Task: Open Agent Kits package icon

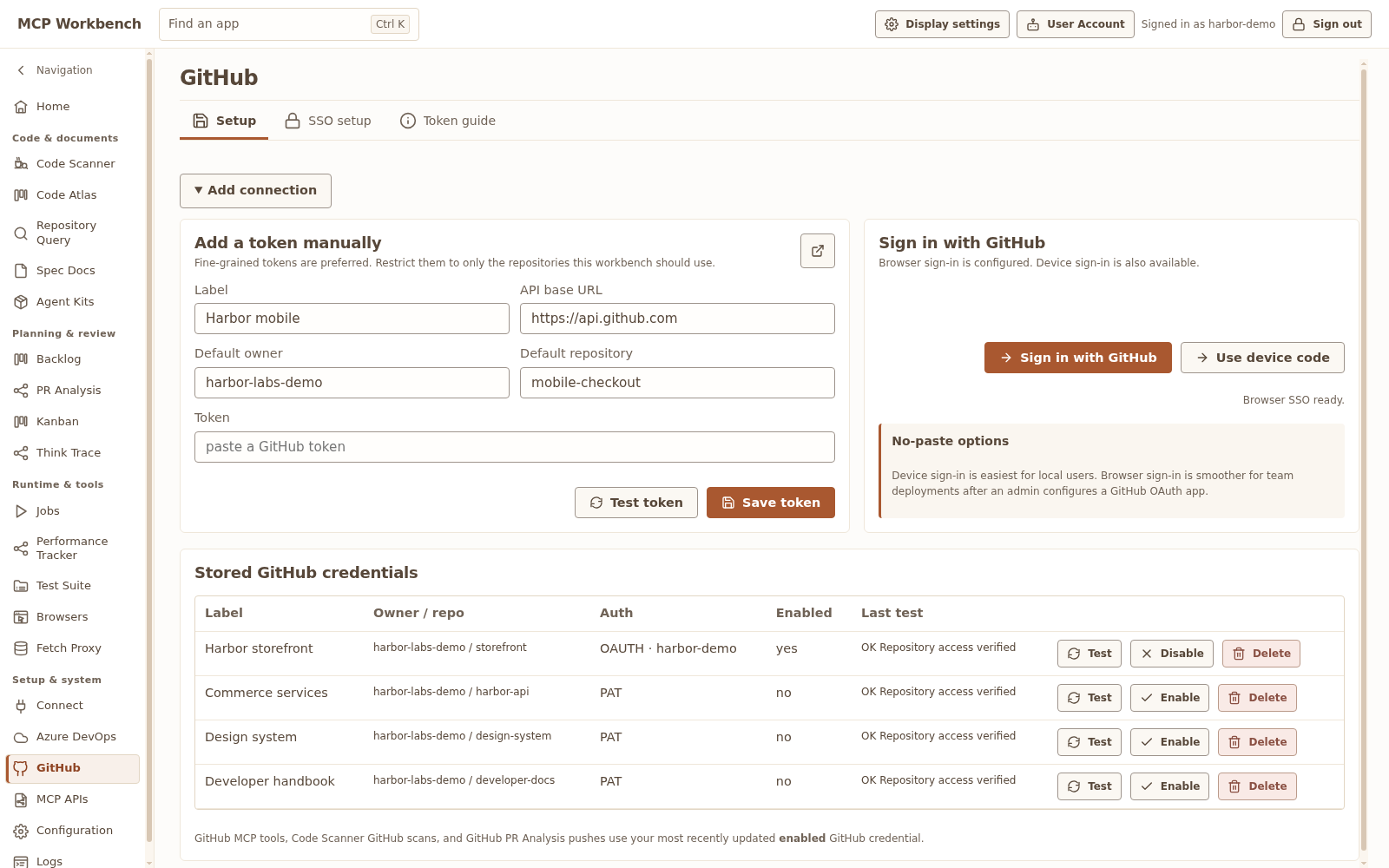Action: 21,302
